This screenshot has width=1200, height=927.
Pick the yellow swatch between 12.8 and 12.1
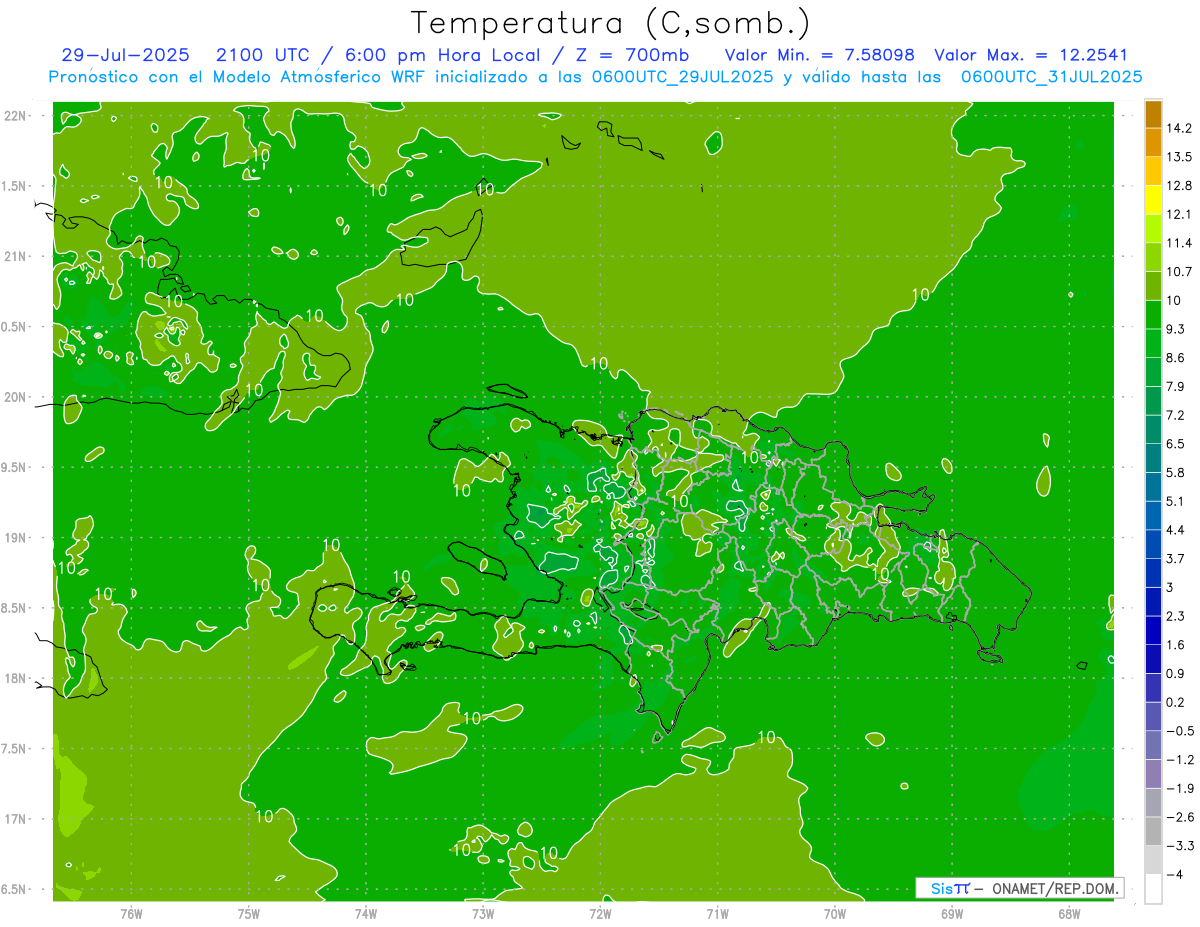click(1153, 200)
